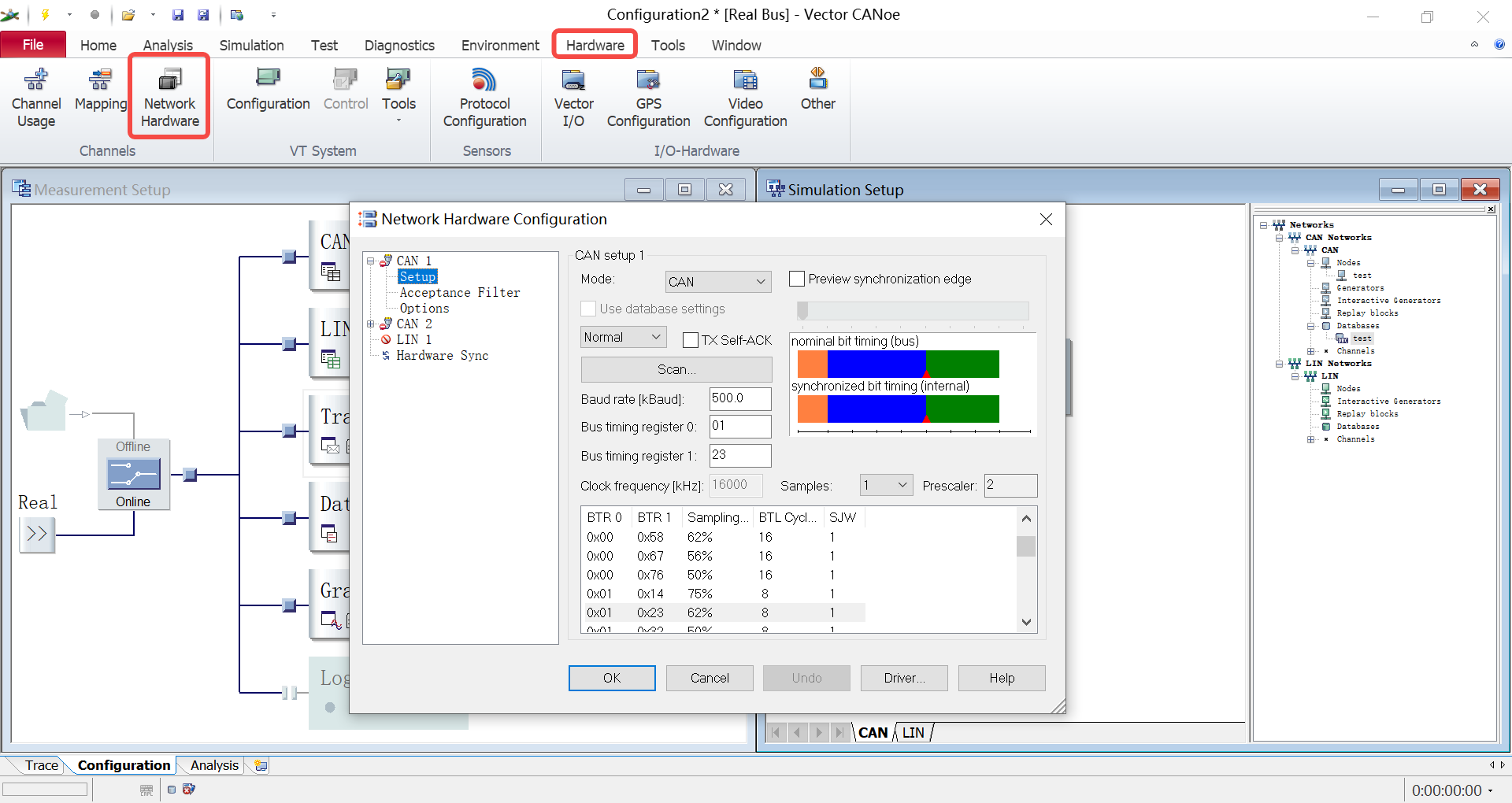Viewport: 1512px width, 803px height.
Task: Enable Preview synchronization edge
Action: (x=797, y=279)
